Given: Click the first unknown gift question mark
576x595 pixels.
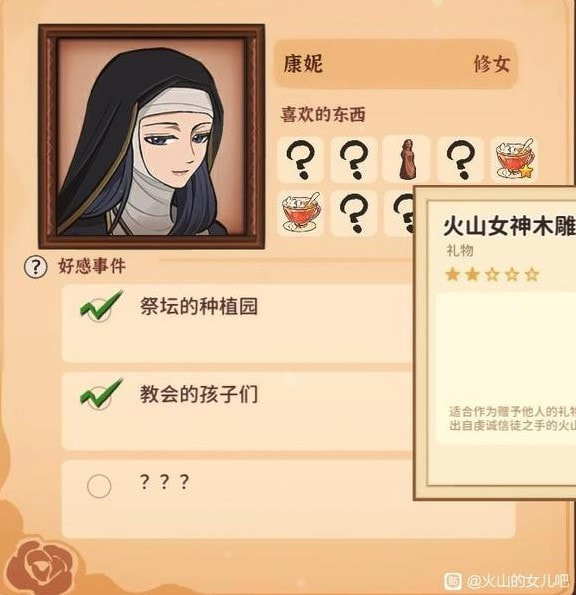Looking at the screenshot, I should click(301, 159).
